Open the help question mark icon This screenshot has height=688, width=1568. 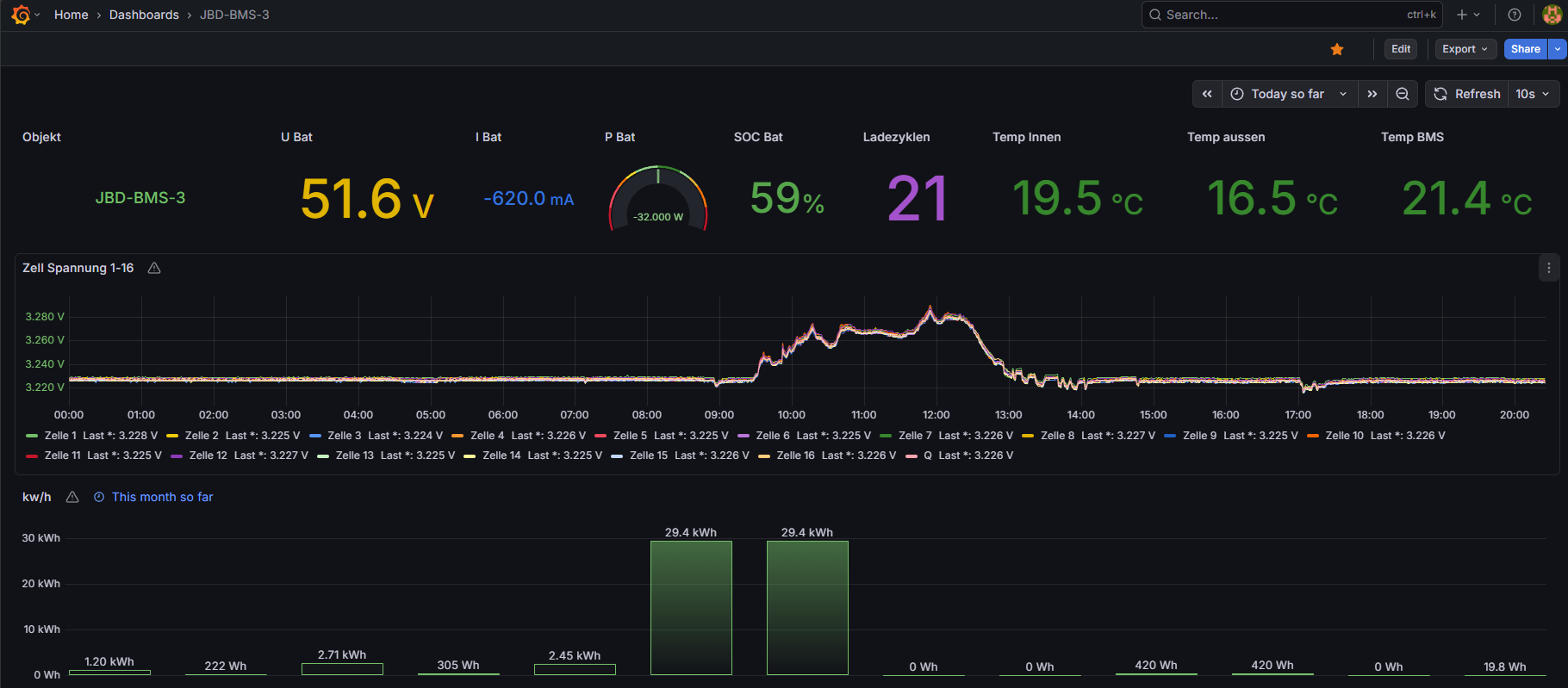point(1515,15)
